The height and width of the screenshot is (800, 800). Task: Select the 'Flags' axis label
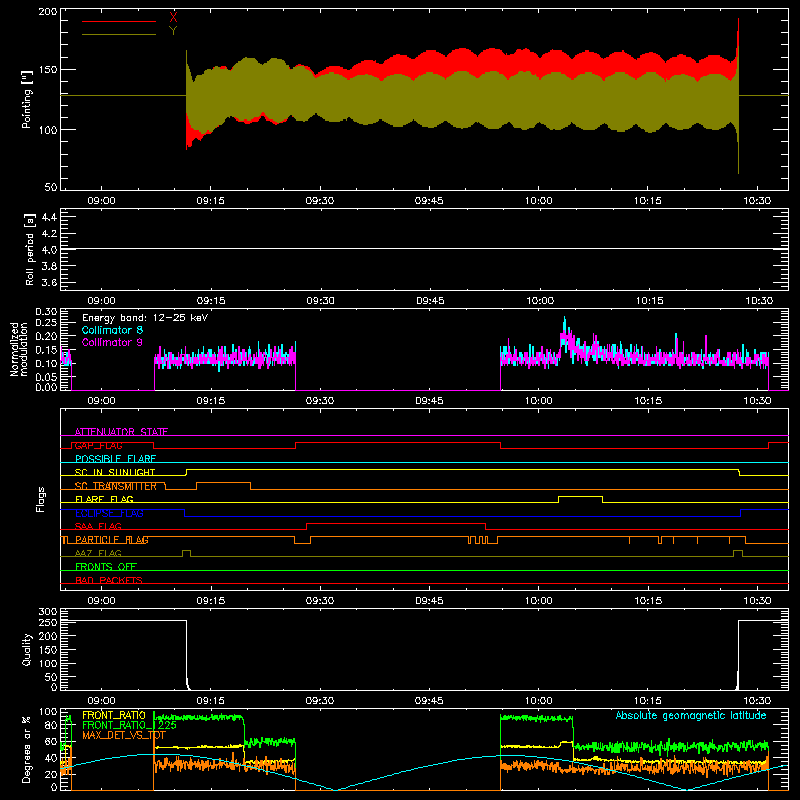click(x=41, y=499)
